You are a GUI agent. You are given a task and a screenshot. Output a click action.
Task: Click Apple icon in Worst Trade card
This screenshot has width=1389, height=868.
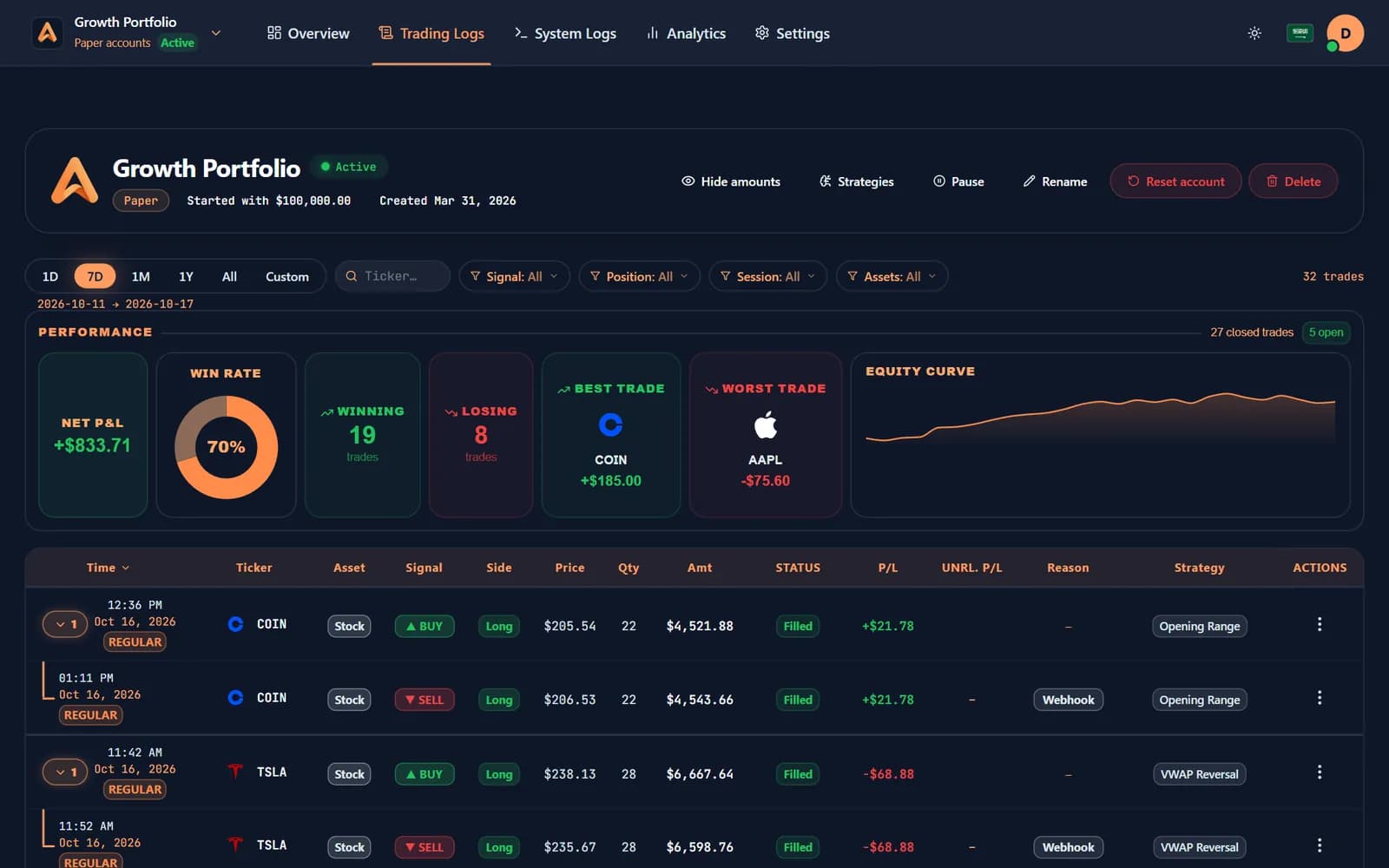click(x=765, y=425)
